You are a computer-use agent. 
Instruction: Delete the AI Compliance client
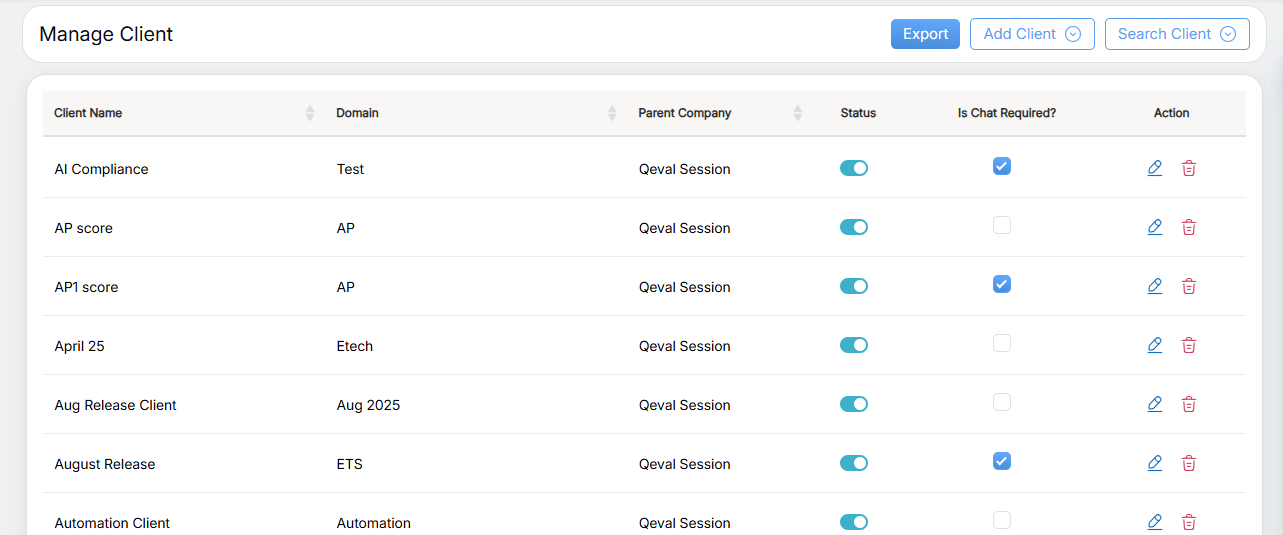coord(1188,168)
